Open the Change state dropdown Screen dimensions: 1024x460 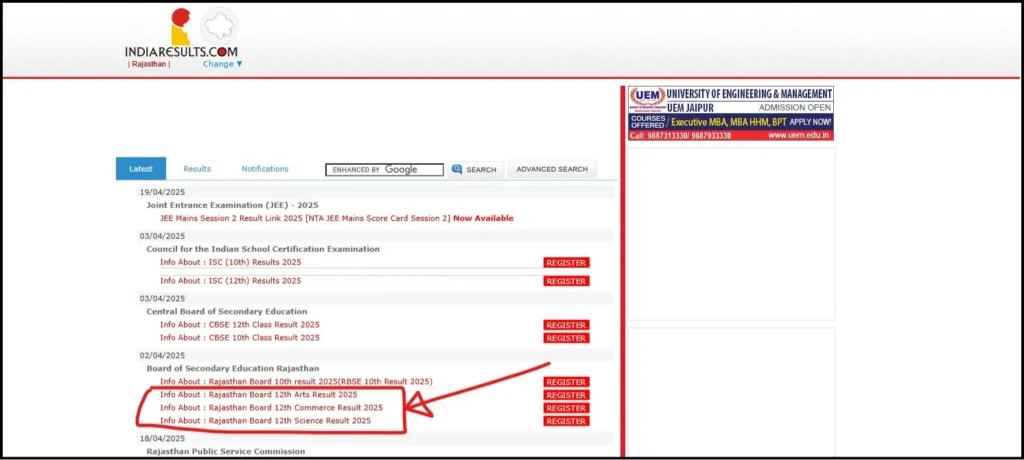tap(223, 64)
